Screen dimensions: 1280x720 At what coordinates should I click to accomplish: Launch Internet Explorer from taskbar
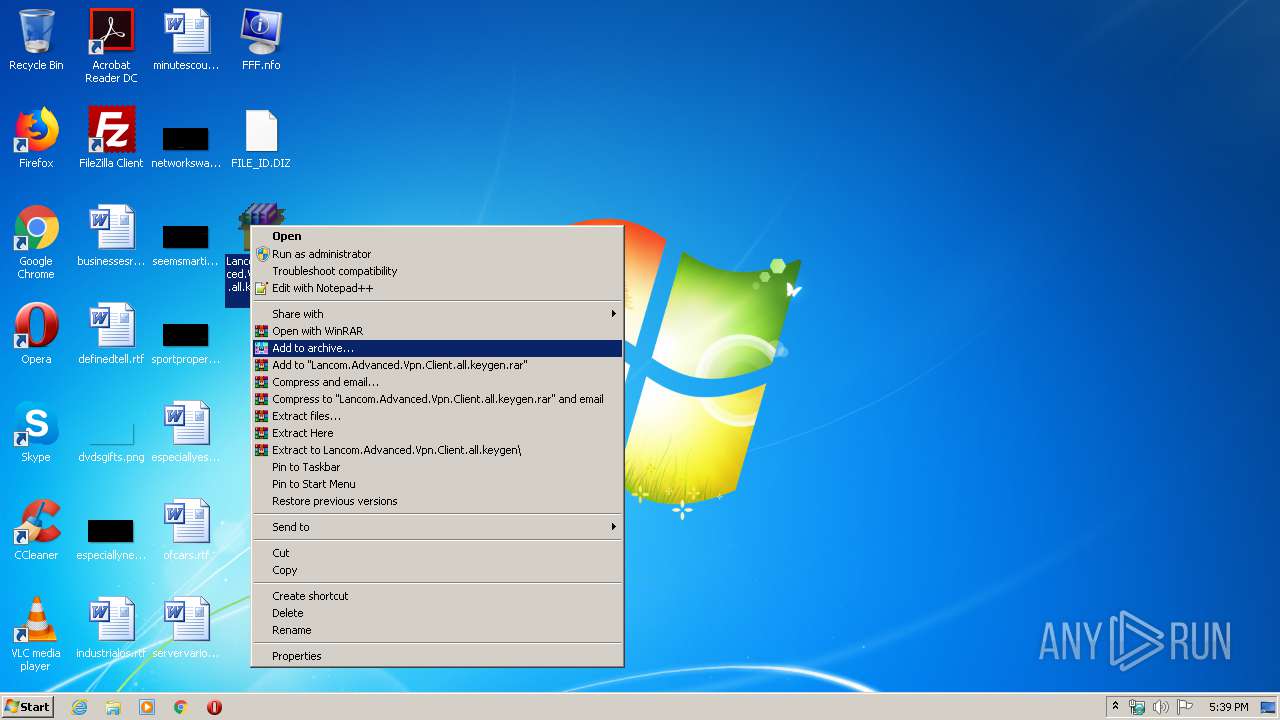[79, 707]
